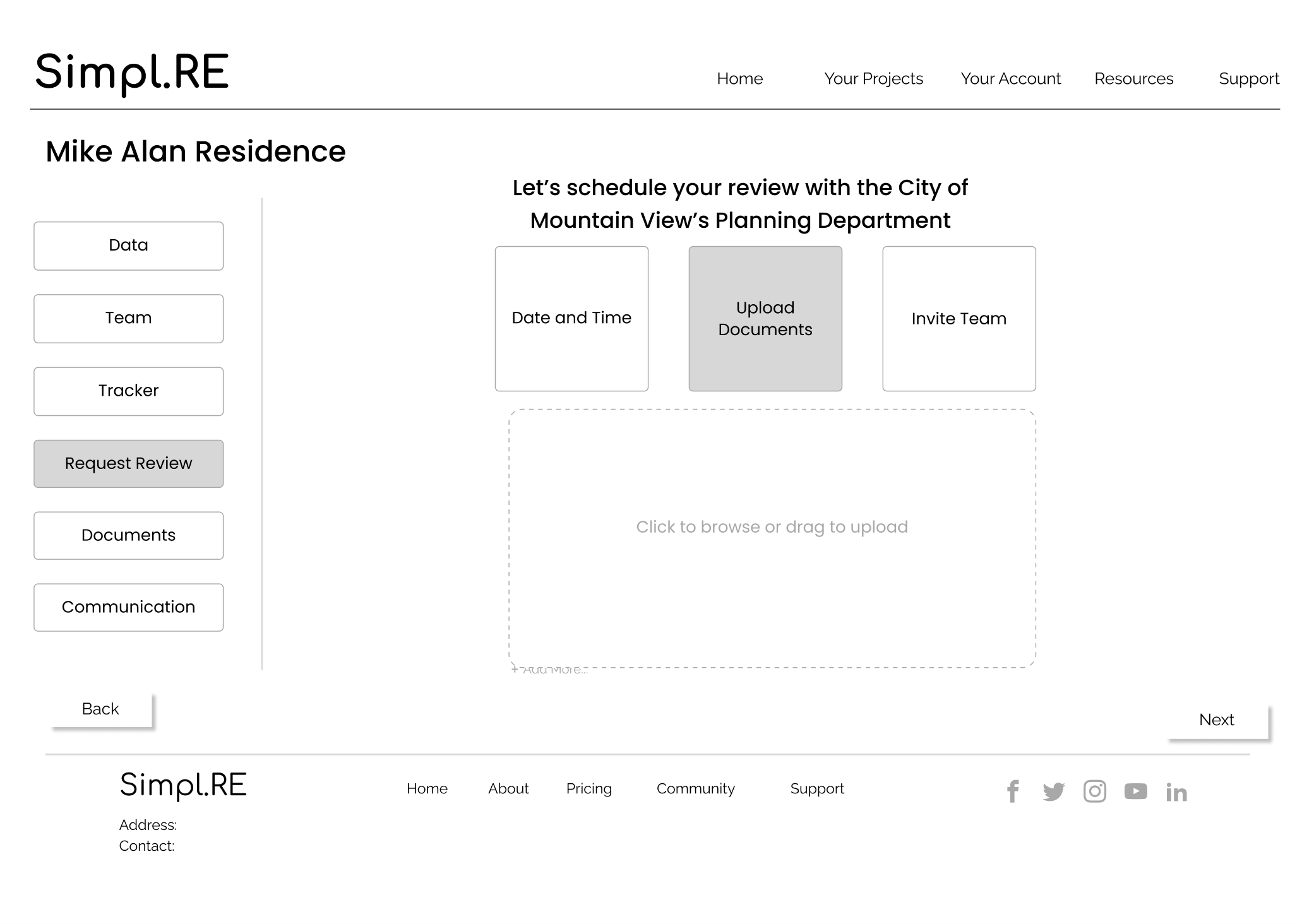Viewport: 1302px width, 924px height.
Task: Click the Mike Alan Residence title
Action: [196, 152]
